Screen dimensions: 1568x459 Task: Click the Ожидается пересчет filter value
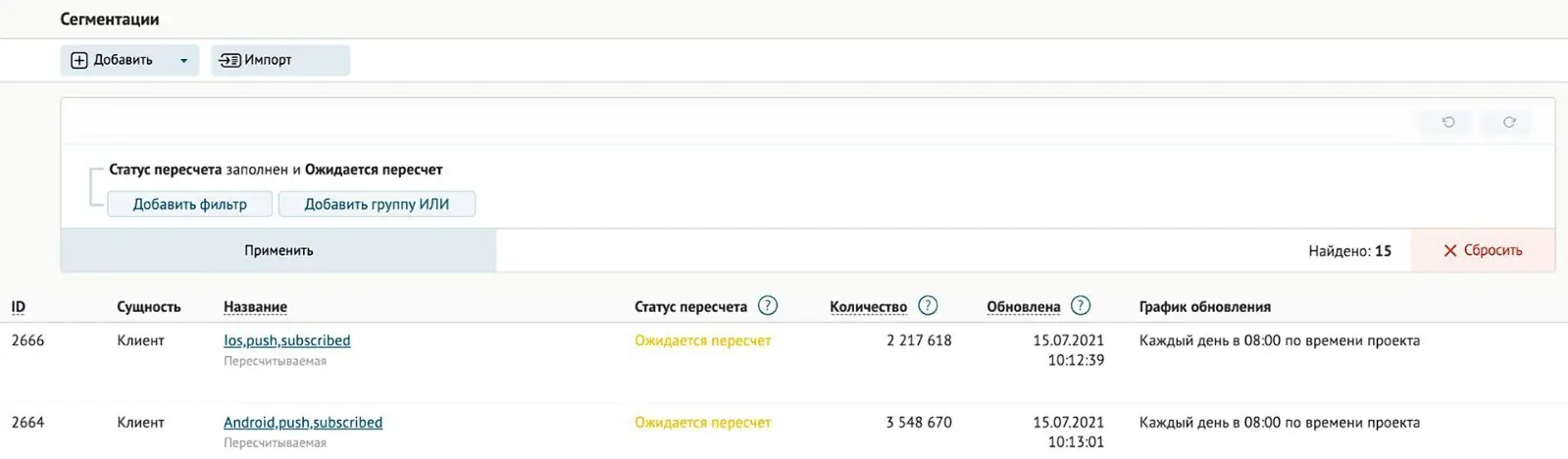(x=374, y=170)
